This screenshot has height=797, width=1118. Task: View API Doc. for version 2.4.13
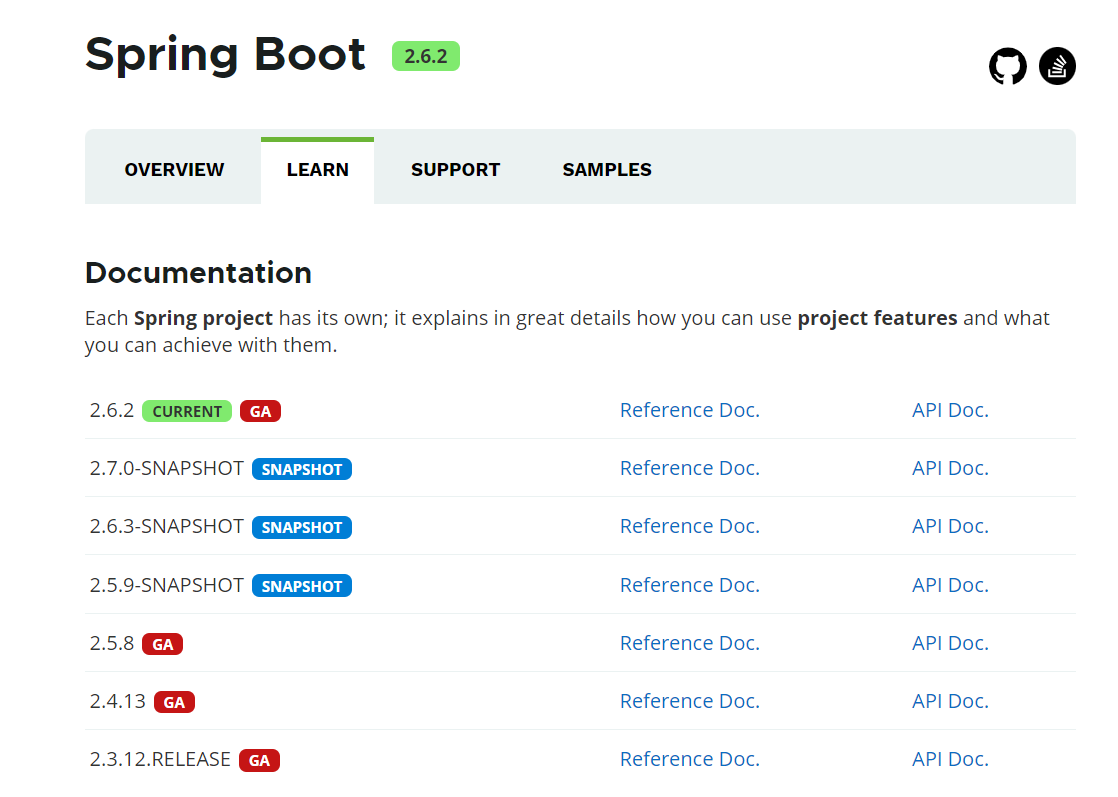click(x=950, y=701)
